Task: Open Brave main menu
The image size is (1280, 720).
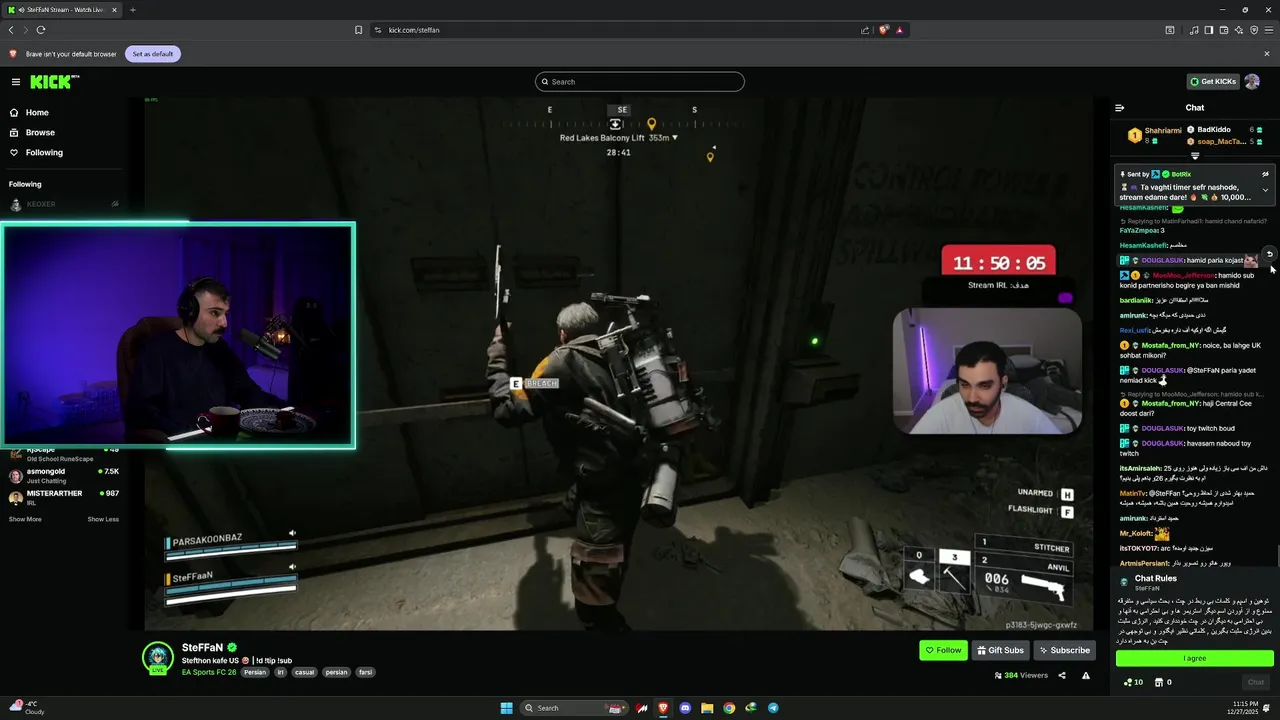Action: (1268, 30)
